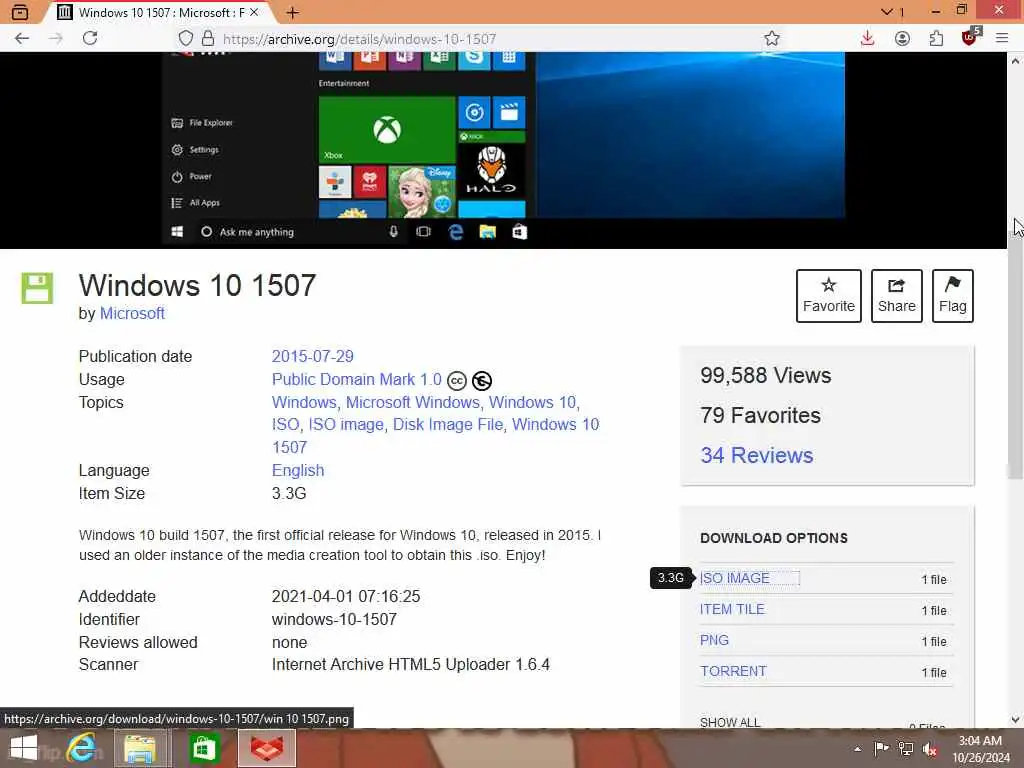The width and height of the screenshot is (1024, 768).
Task: Open the Windows Start button
Action: click(x=24, y=748)
